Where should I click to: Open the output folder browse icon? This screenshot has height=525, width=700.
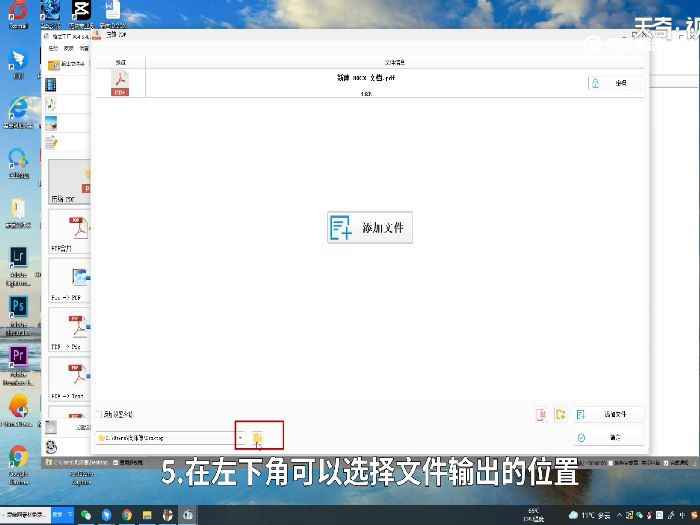coord(258,438)
